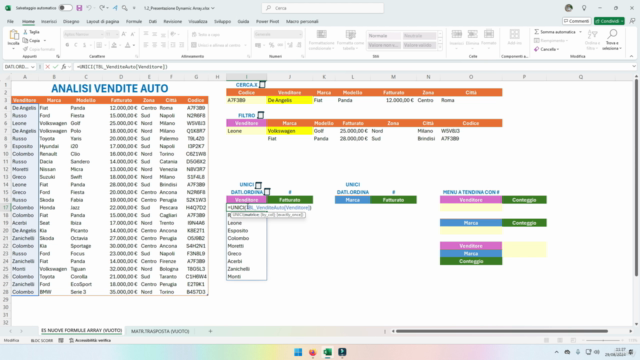Screen dimensions: 640x360
Task: Toggle the Salvataggio automatico switch
Action: (x=65, y=8)
